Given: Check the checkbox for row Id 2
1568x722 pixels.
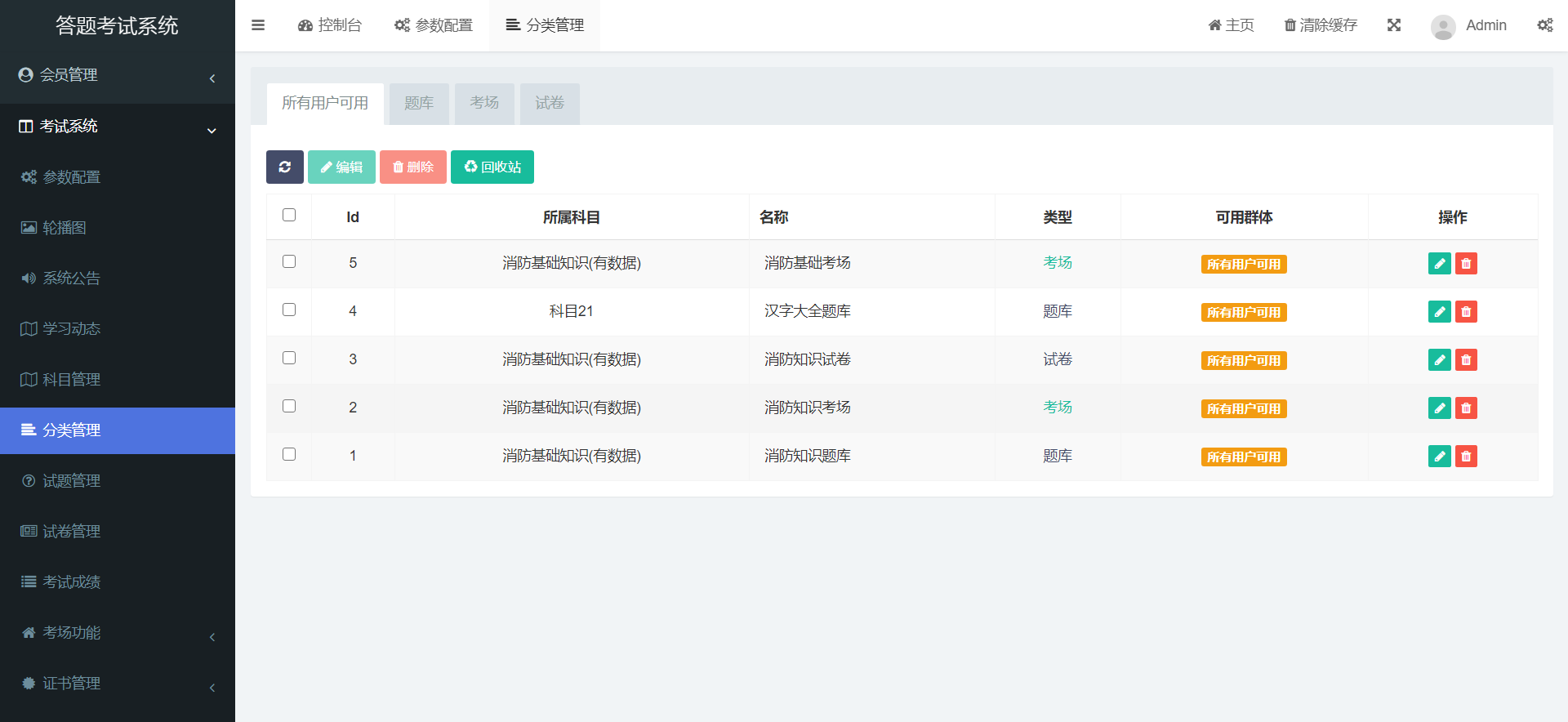Looking at the screenshot, I should pos(289,406).
